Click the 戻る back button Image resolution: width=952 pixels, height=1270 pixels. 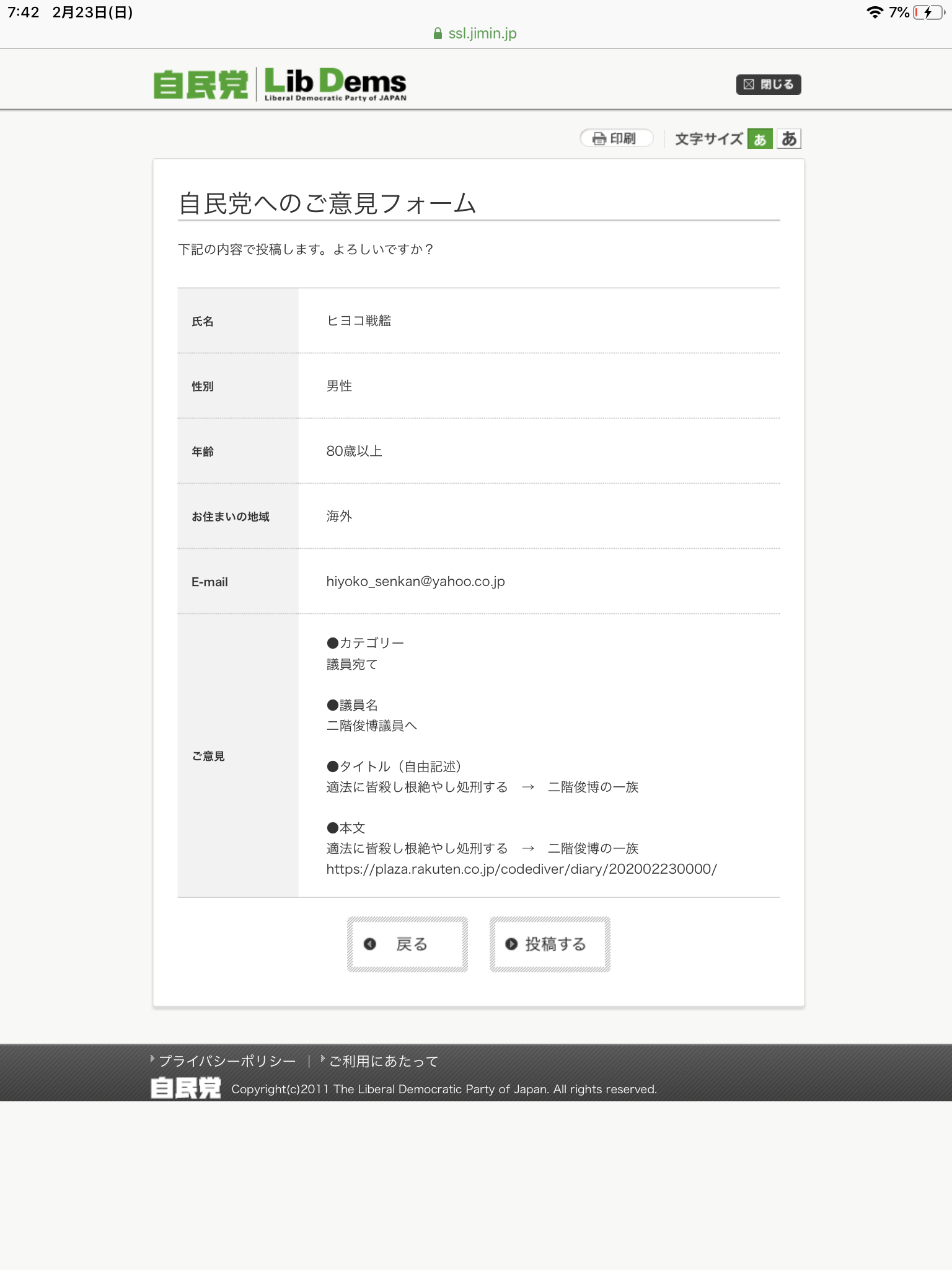[407, 944]
